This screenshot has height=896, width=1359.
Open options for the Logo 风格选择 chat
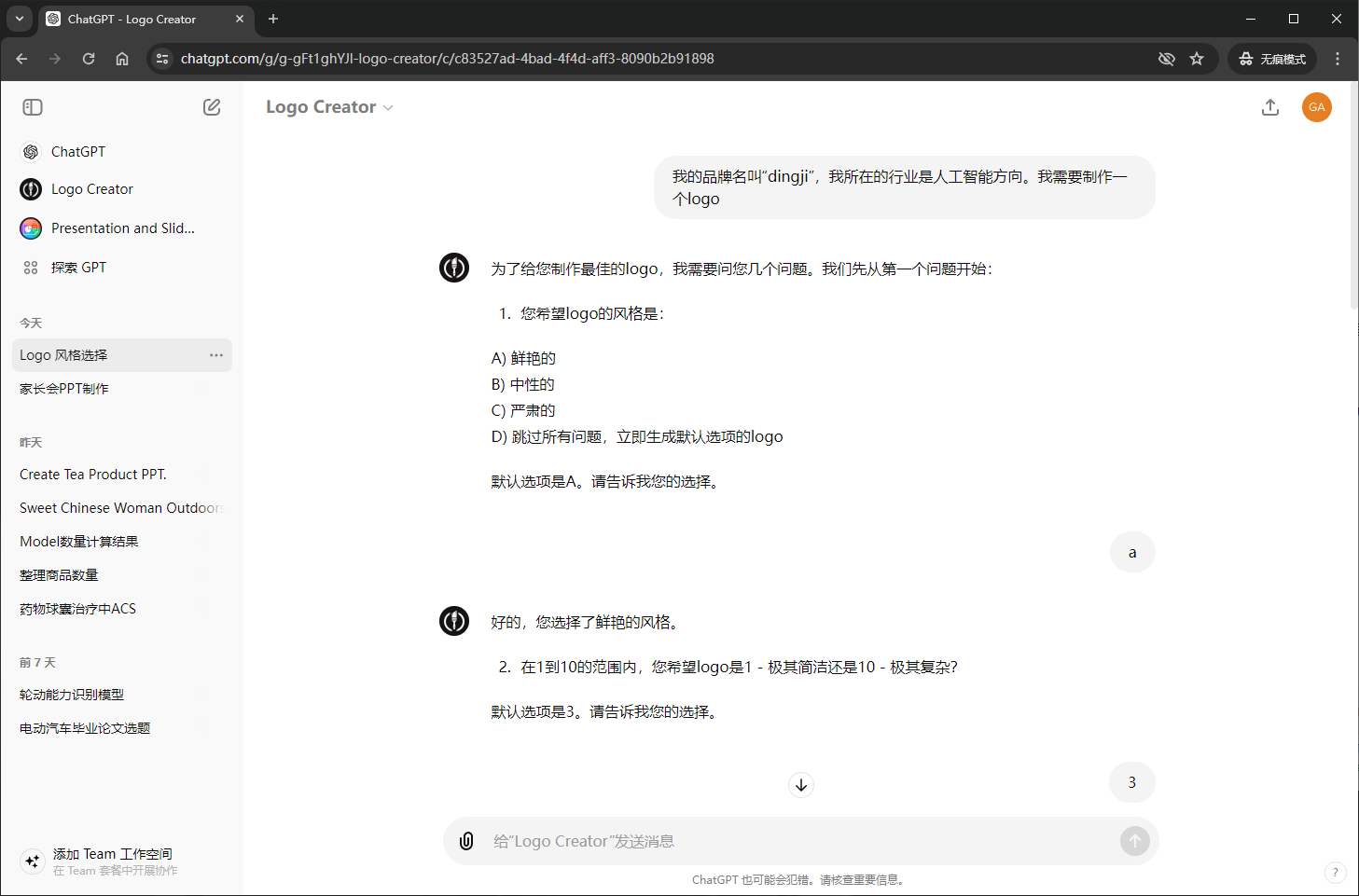tap(216, 355)
